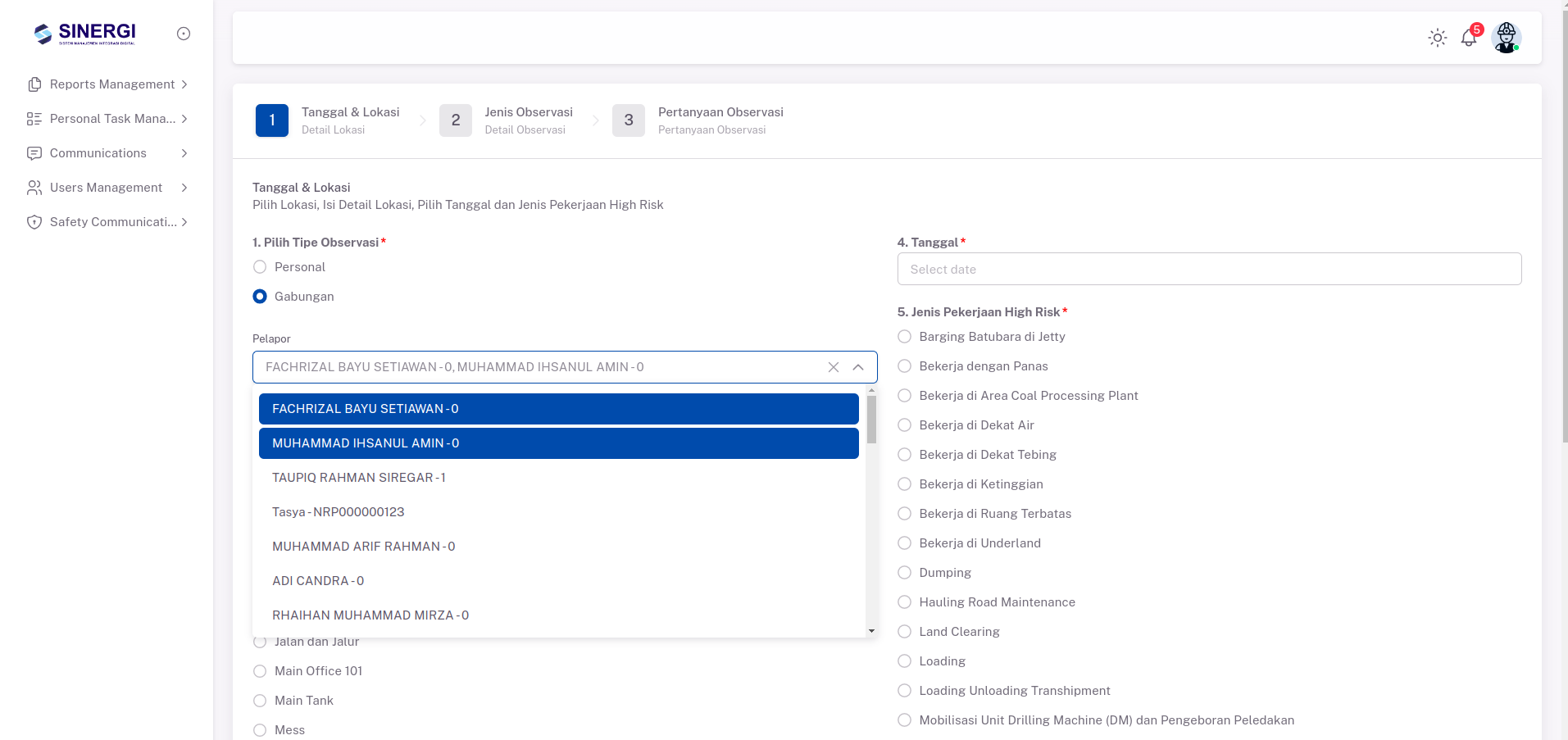Image resolution: width=1568 pixels, height=740 pixels.
Task: Click the Safety Communication shield icon
Action: pyautogui.click(x=34, y=222)
